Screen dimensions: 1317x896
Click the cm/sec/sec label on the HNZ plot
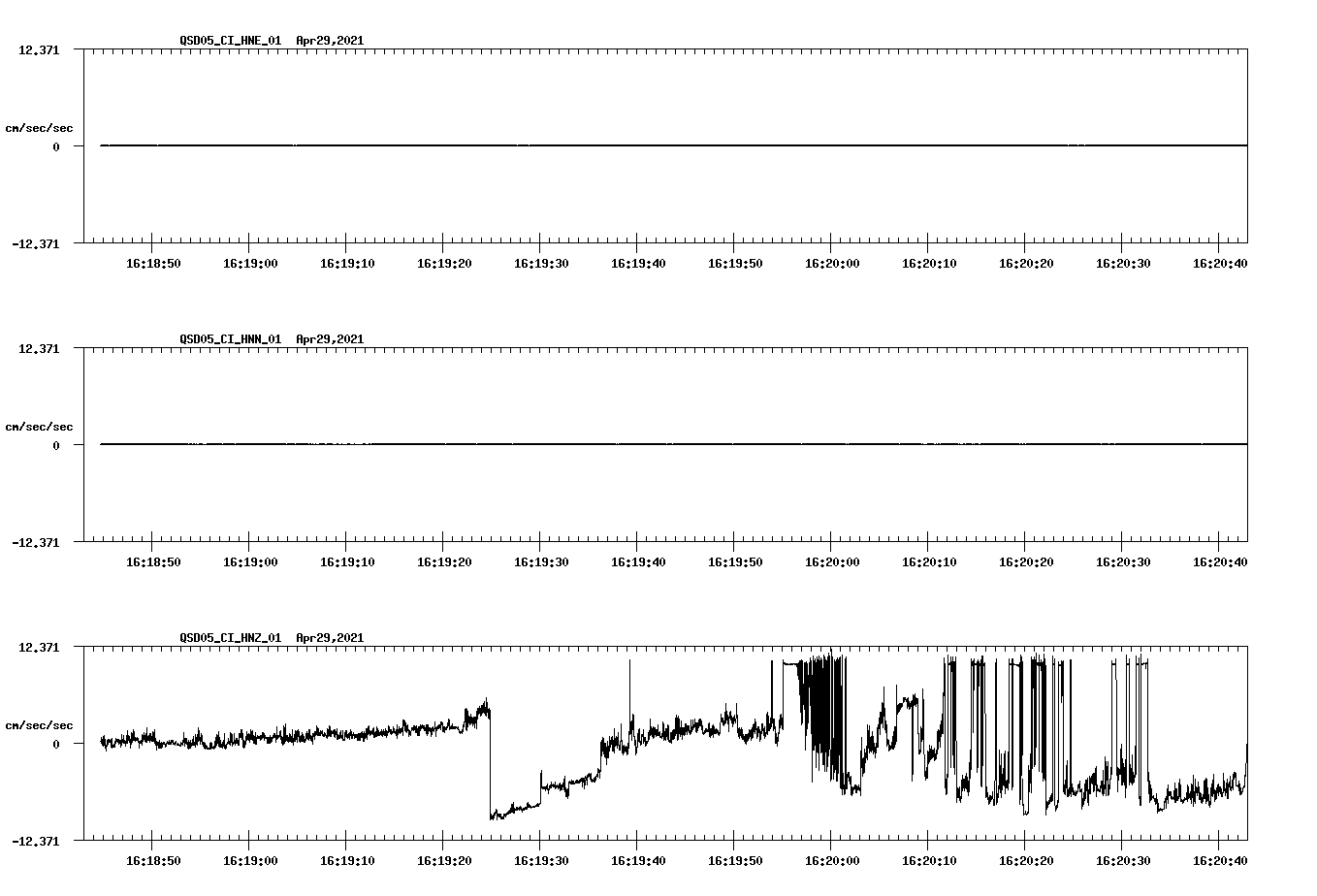40,724
